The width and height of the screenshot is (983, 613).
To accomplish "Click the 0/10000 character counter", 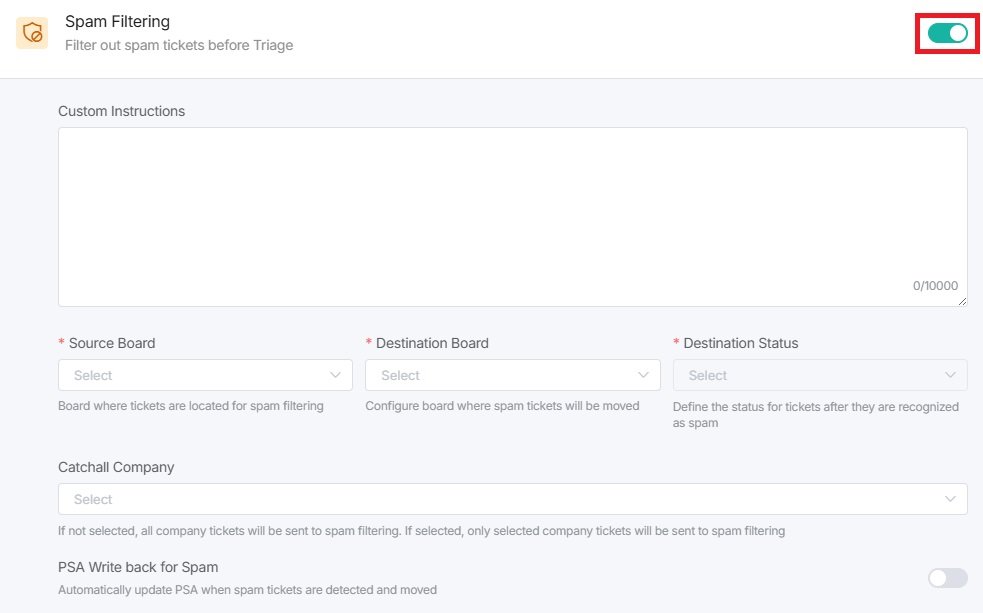I will 935,286.
